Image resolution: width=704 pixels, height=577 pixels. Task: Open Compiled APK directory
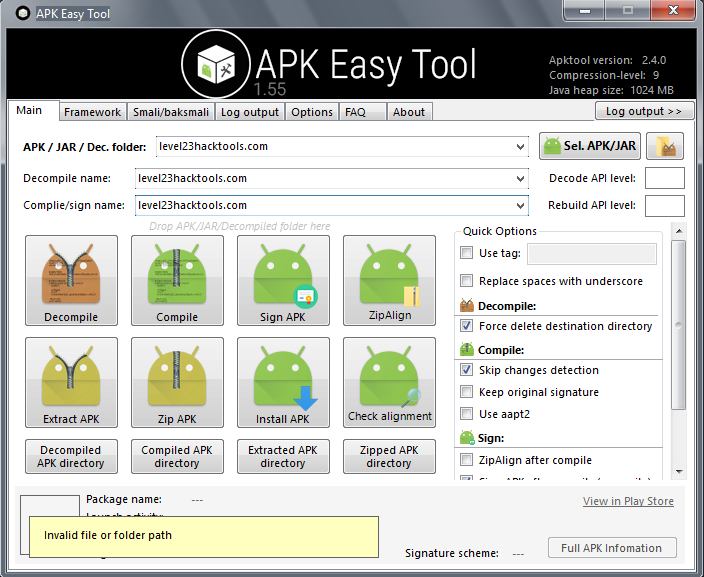(x=177, y=457)
